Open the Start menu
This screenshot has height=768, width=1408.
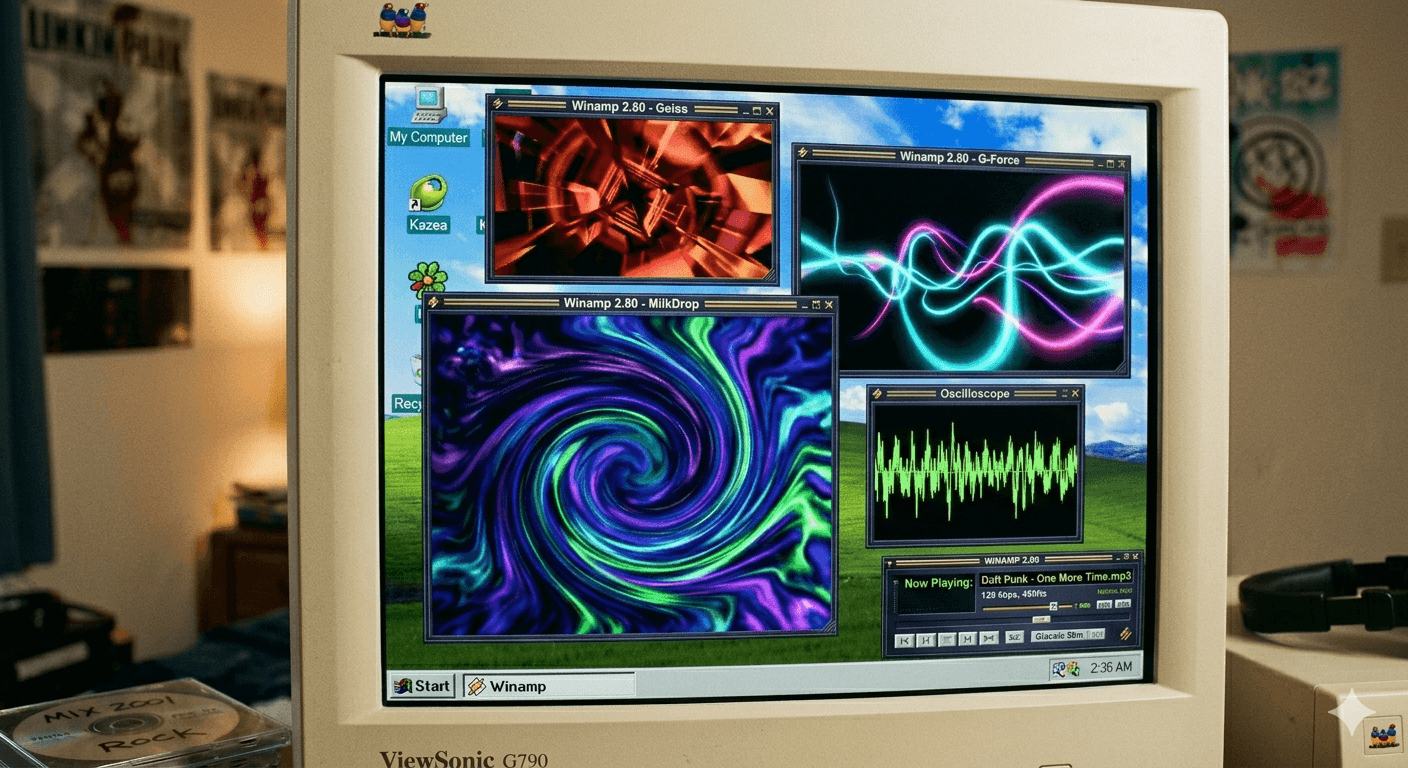[x=422, y=686]
